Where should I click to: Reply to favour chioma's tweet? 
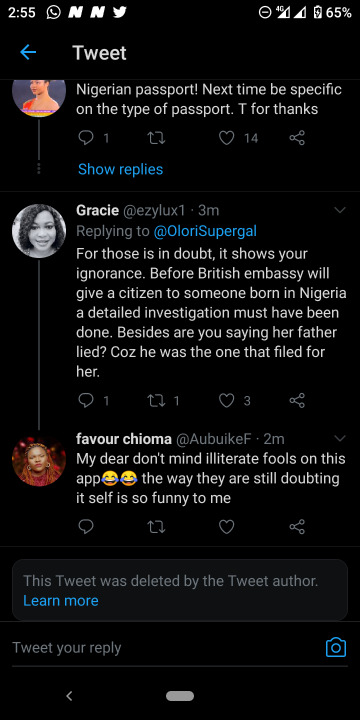[86, 526]
